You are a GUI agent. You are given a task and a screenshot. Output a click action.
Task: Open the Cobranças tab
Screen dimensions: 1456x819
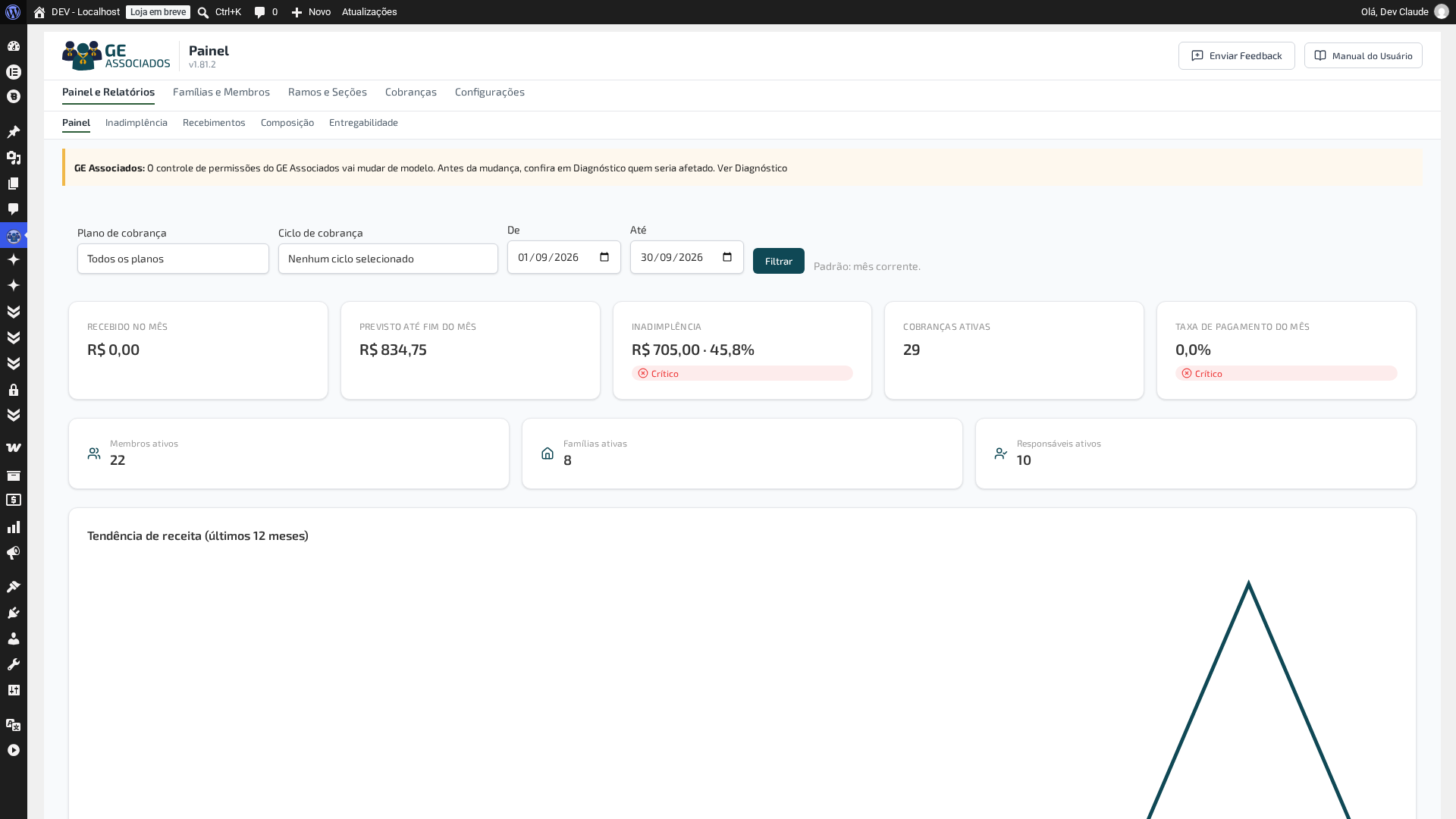[411, 92]
